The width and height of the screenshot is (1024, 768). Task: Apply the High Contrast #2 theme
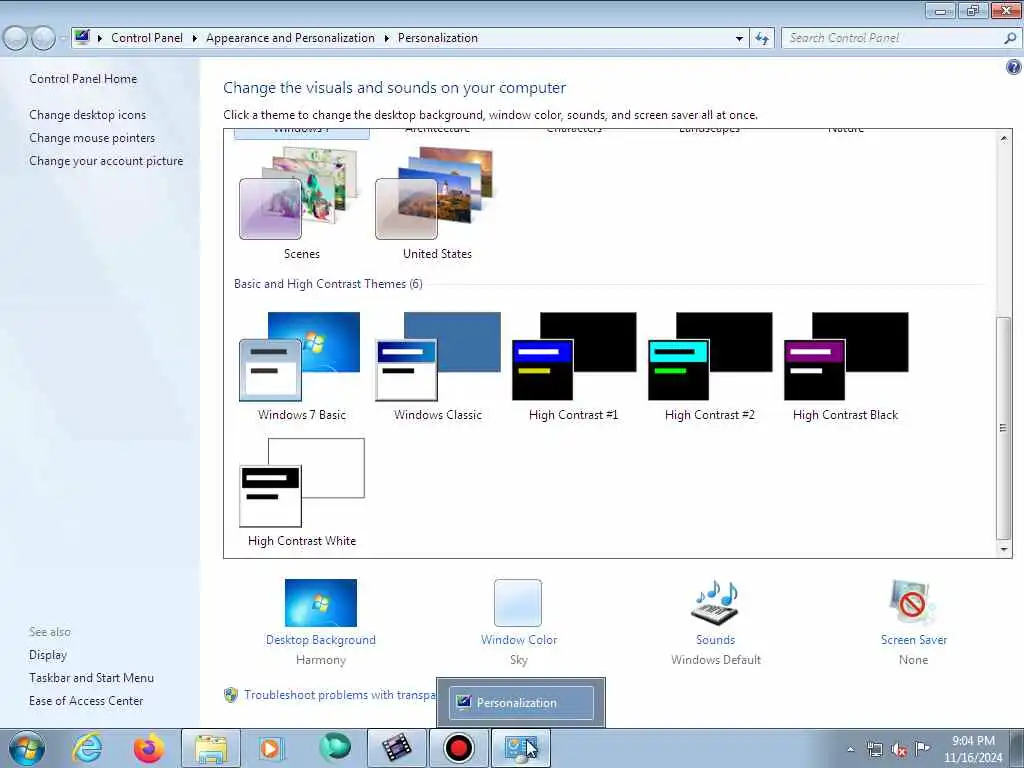(709, 366)
